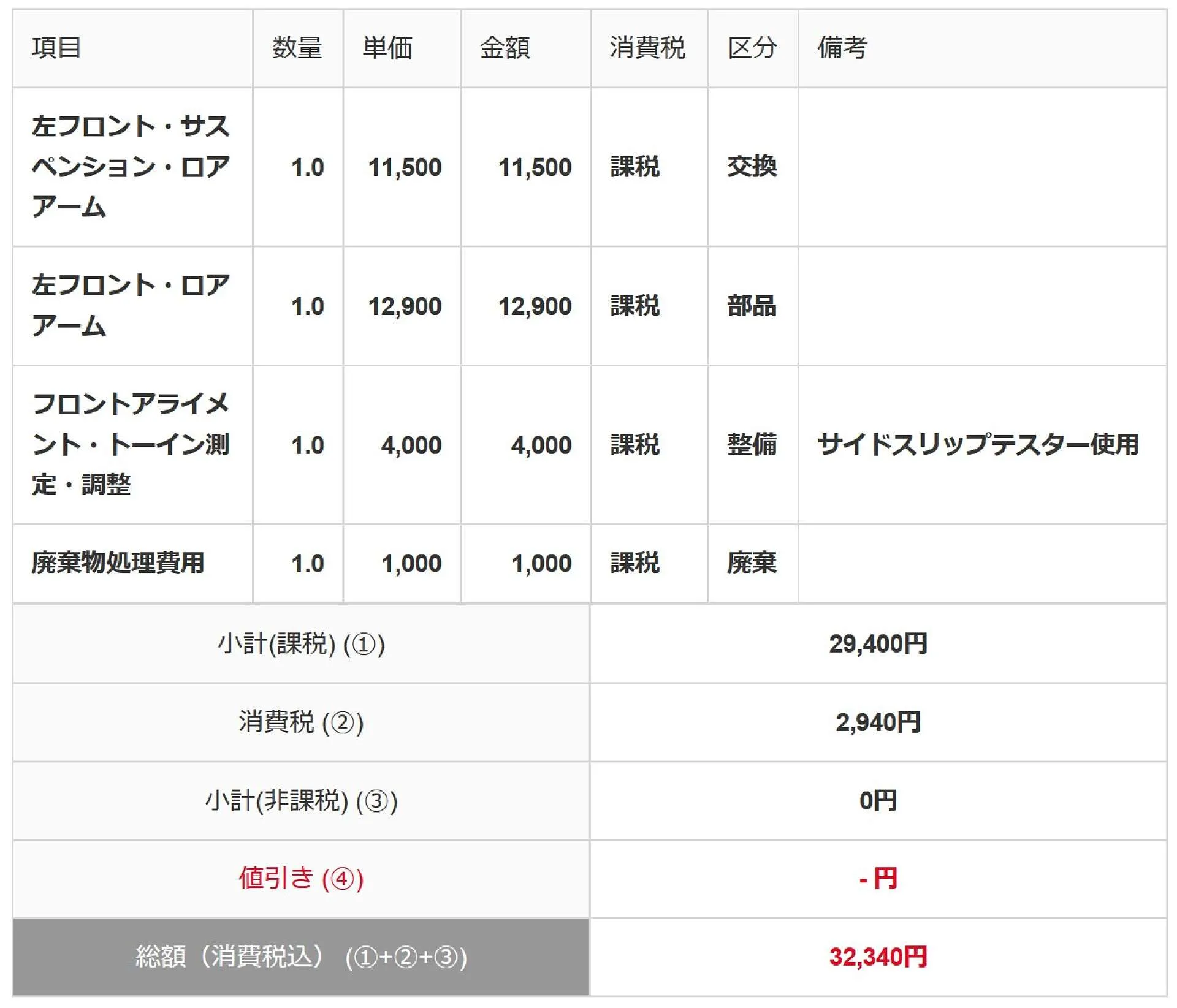Click the 32,340円 total amount
This screenshot has height=1008, width=1177.
(x=877, y=957)
